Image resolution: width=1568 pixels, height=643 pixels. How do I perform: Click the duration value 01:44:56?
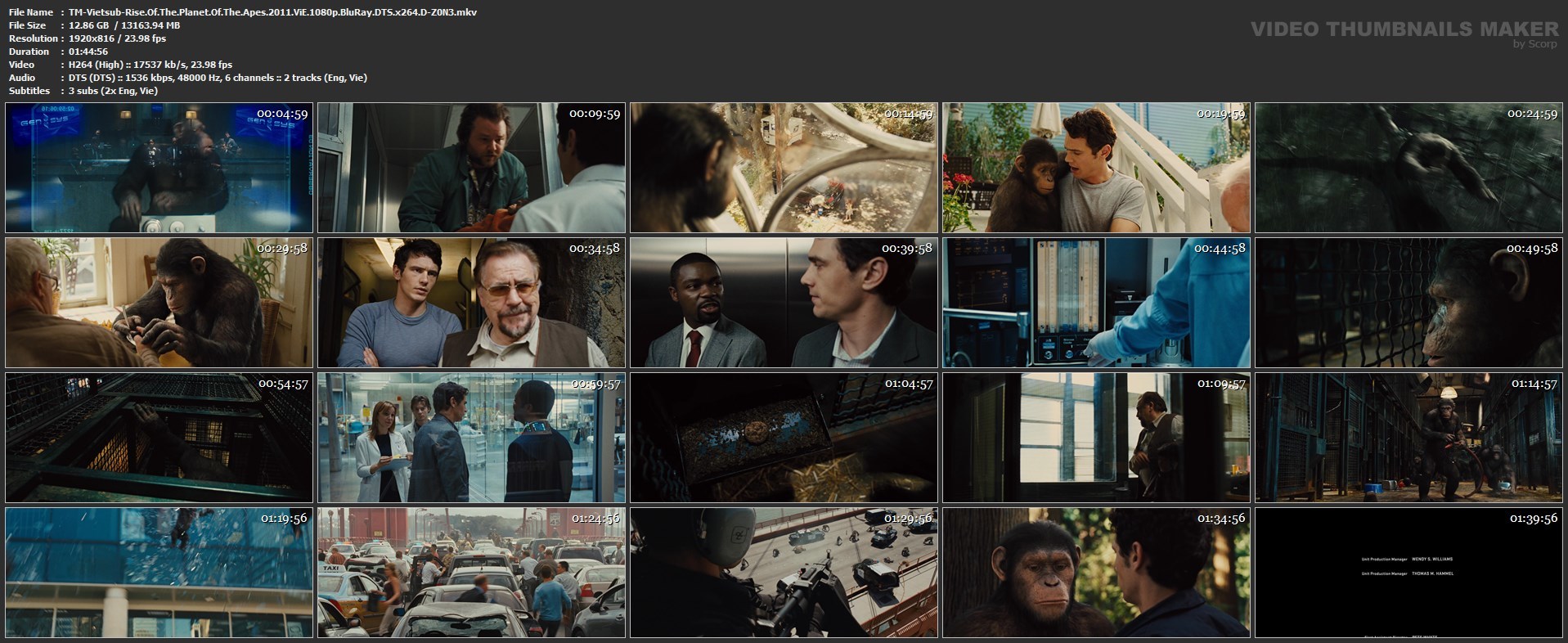(88, 52)
